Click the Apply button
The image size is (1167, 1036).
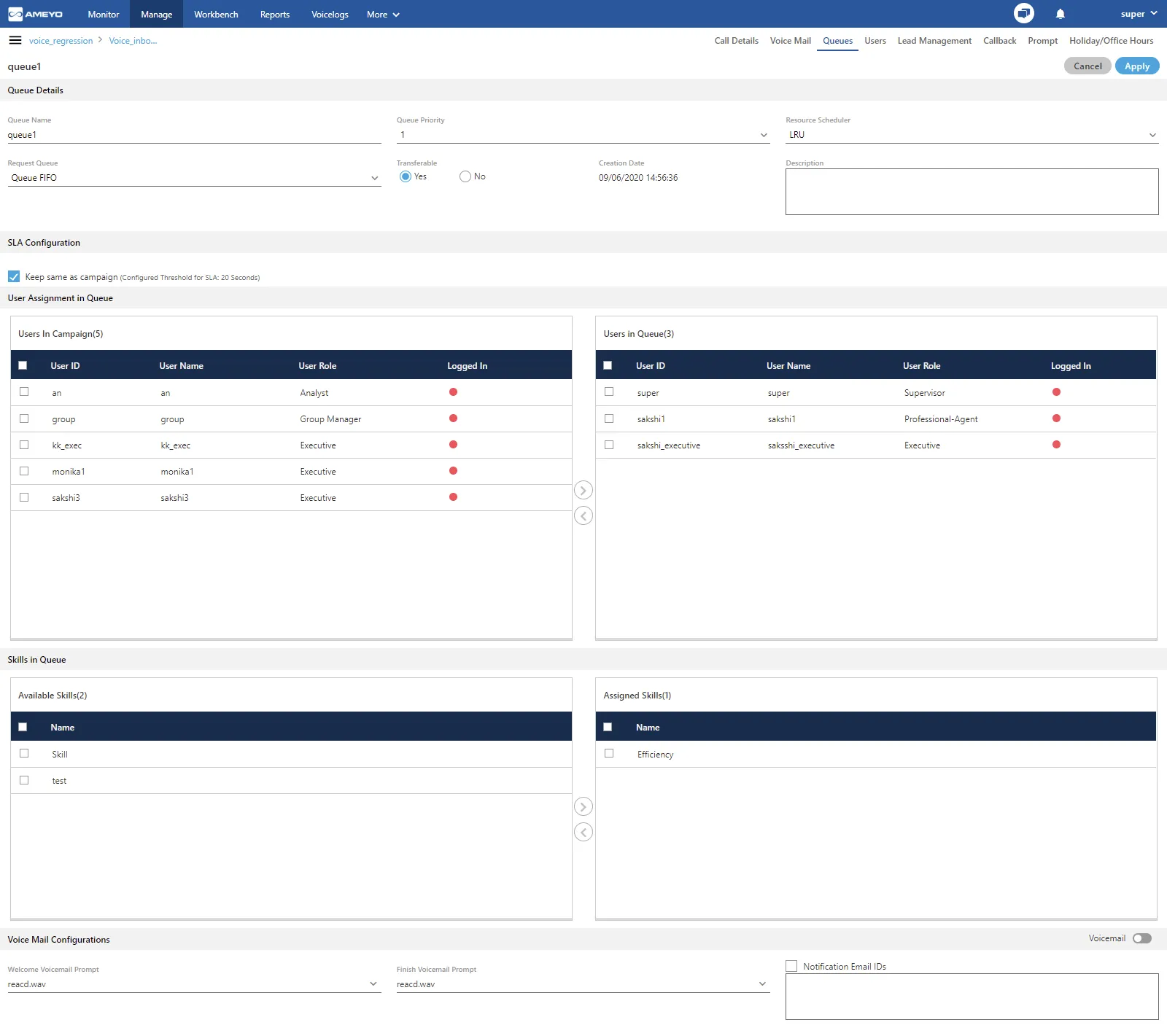click(x=1137, y=66)
